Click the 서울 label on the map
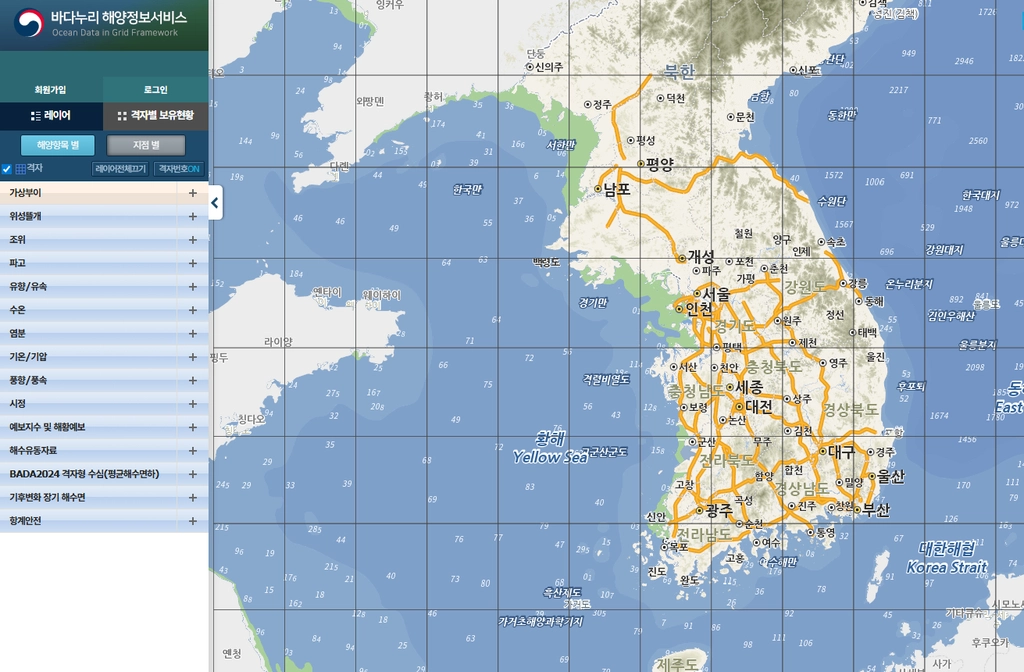Screen dimensions: 1024x672 coord(716,294)
